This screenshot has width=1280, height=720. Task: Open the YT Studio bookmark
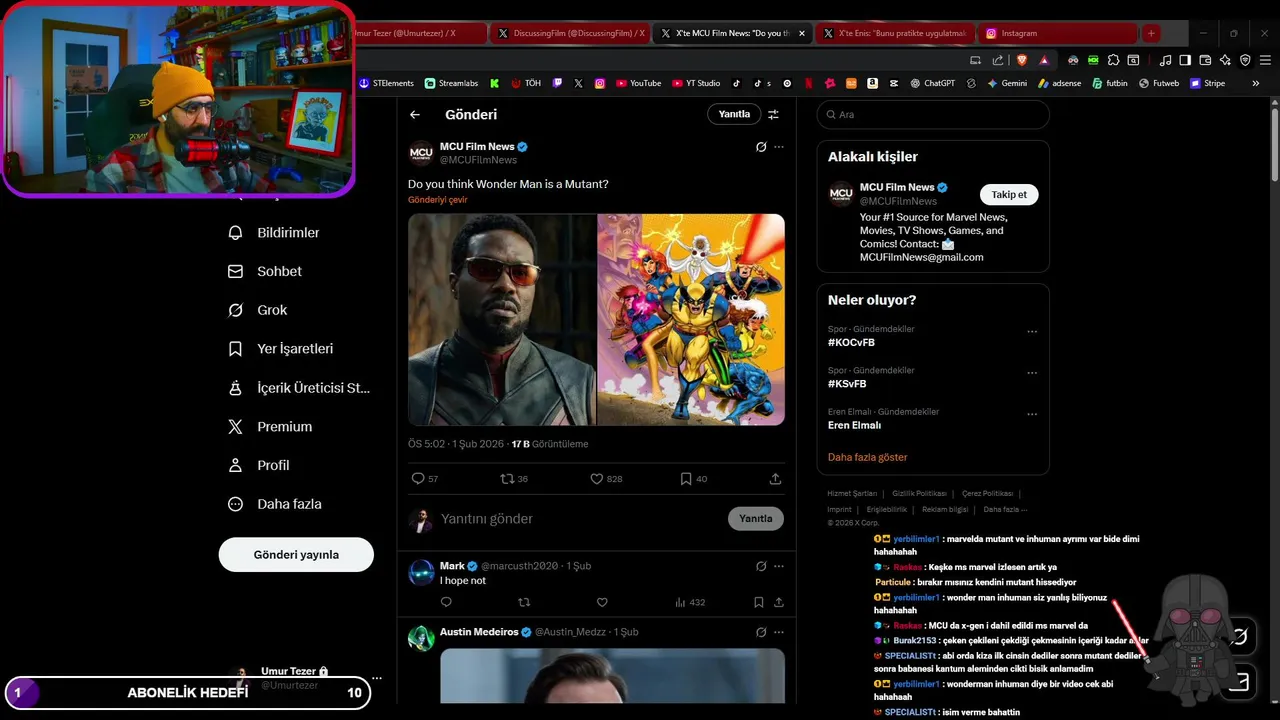pos(696,83)
